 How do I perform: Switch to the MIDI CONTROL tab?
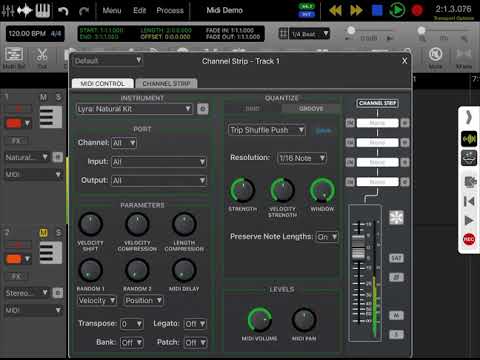tap(103, 83)
